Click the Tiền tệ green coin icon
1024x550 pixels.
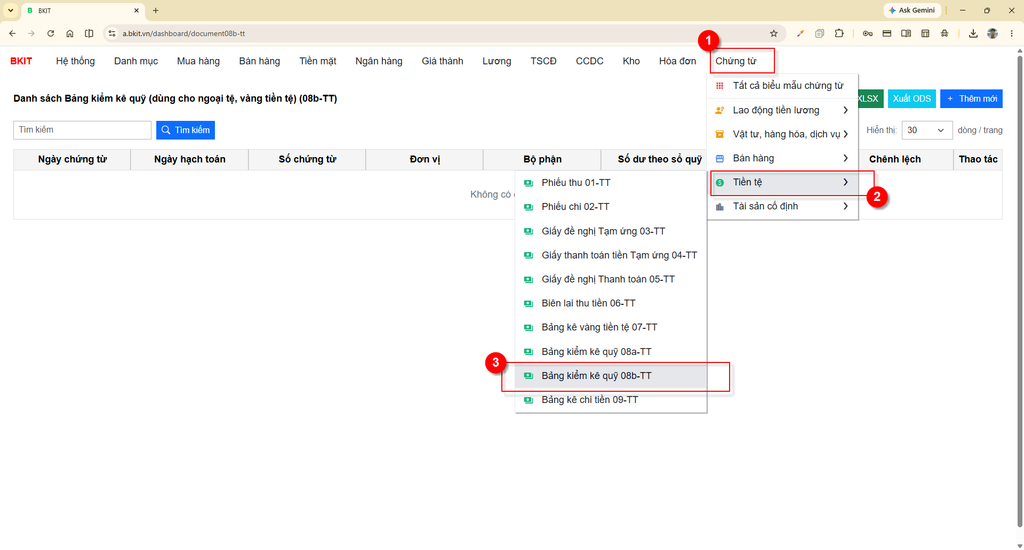coord(720,183)
